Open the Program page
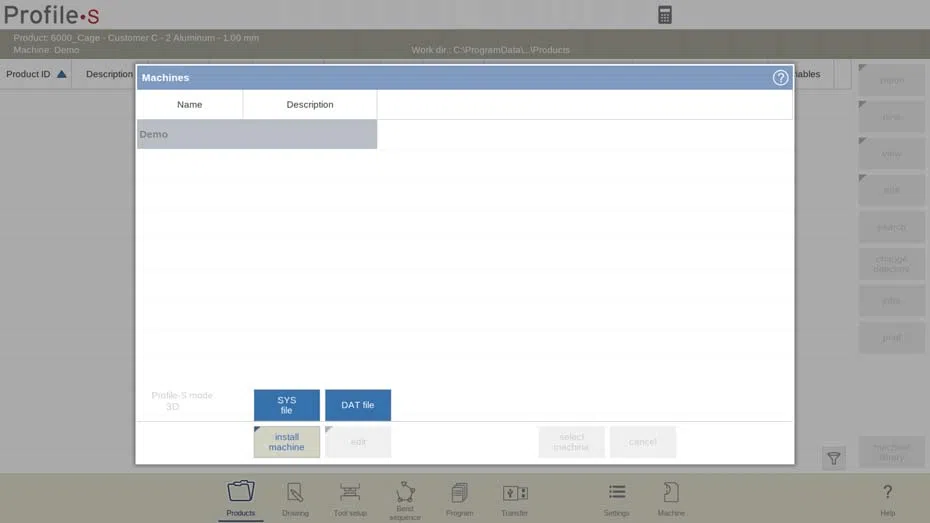This screenshot has width=930, height=523. tap(460, 499)
